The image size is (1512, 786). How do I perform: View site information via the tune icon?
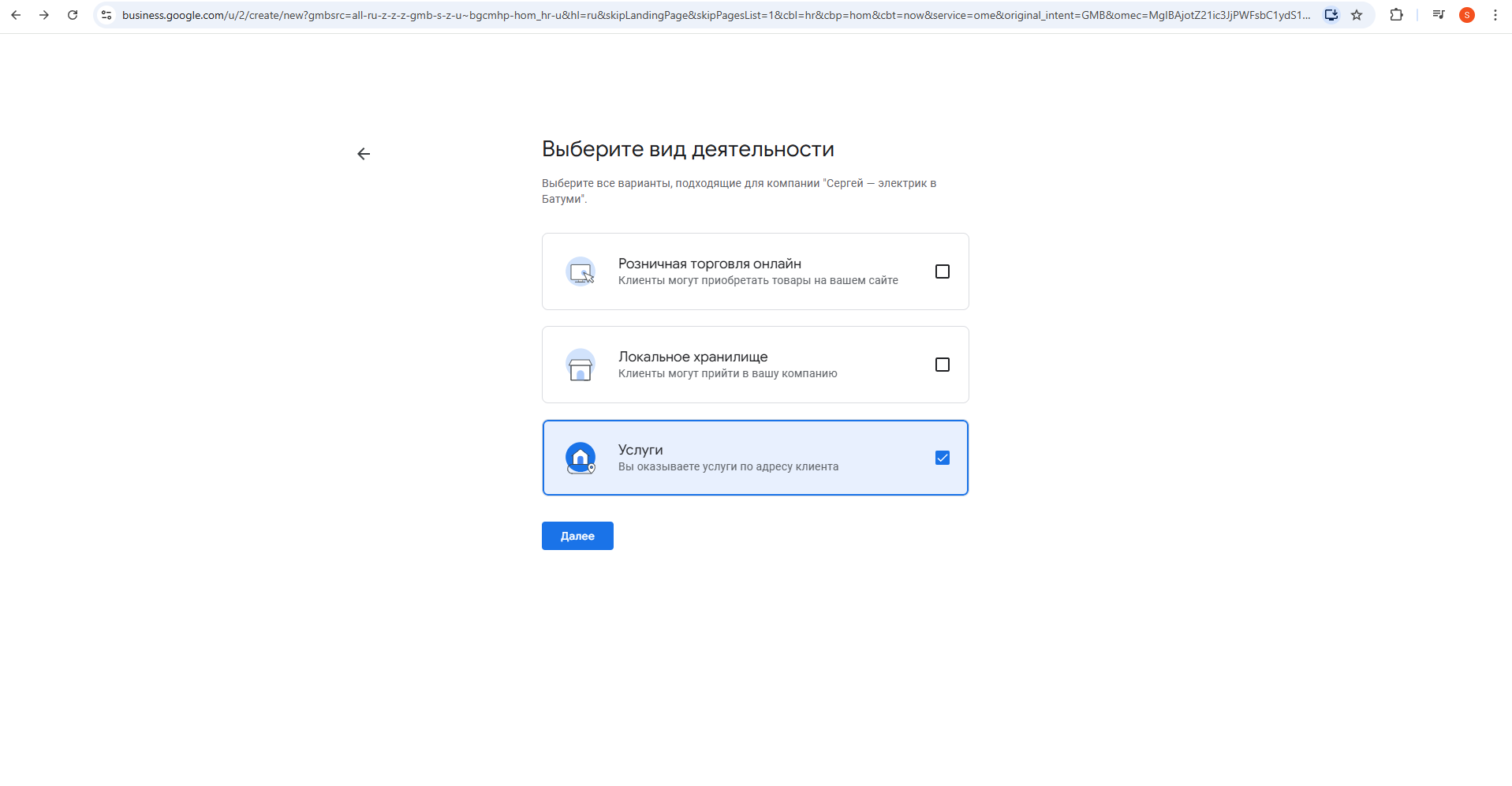tap(106, 15)
